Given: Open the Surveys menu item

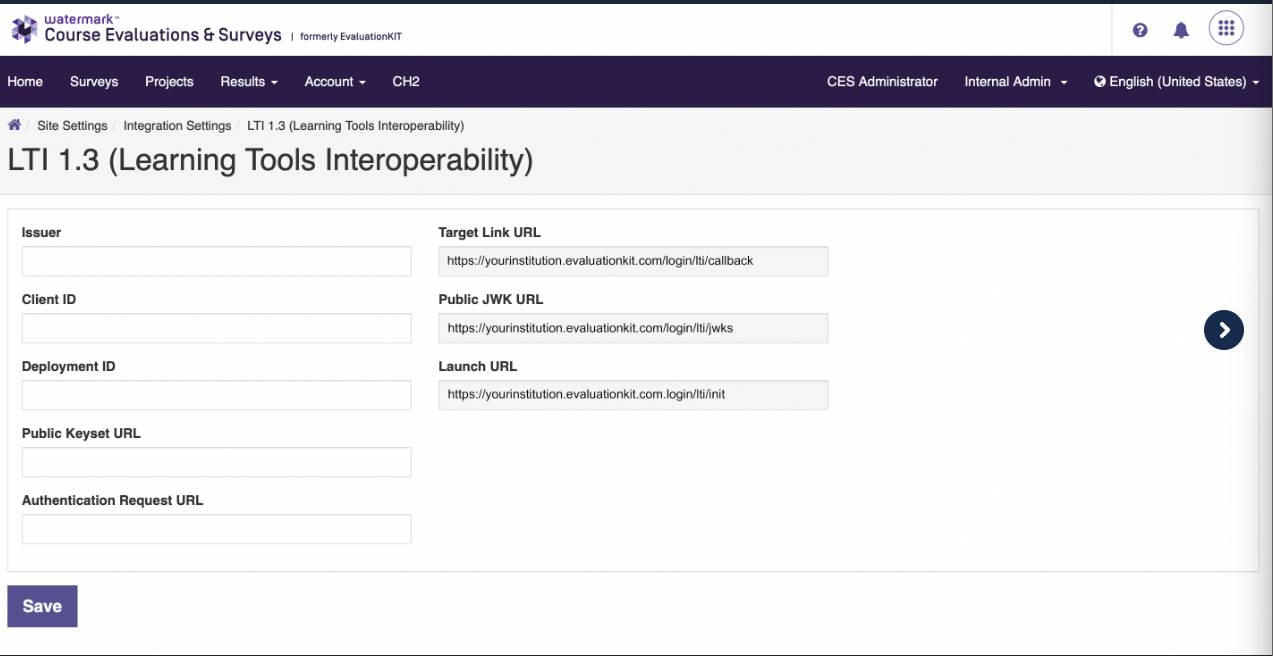Looking at the screenshot, I should point(94,82).
